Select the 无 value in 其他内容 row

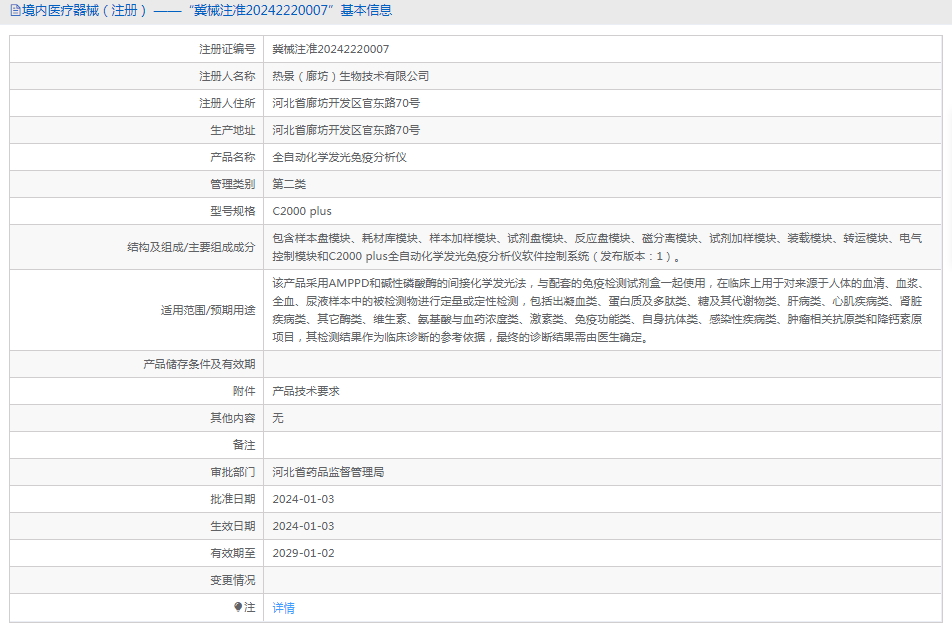coord(277,418)
